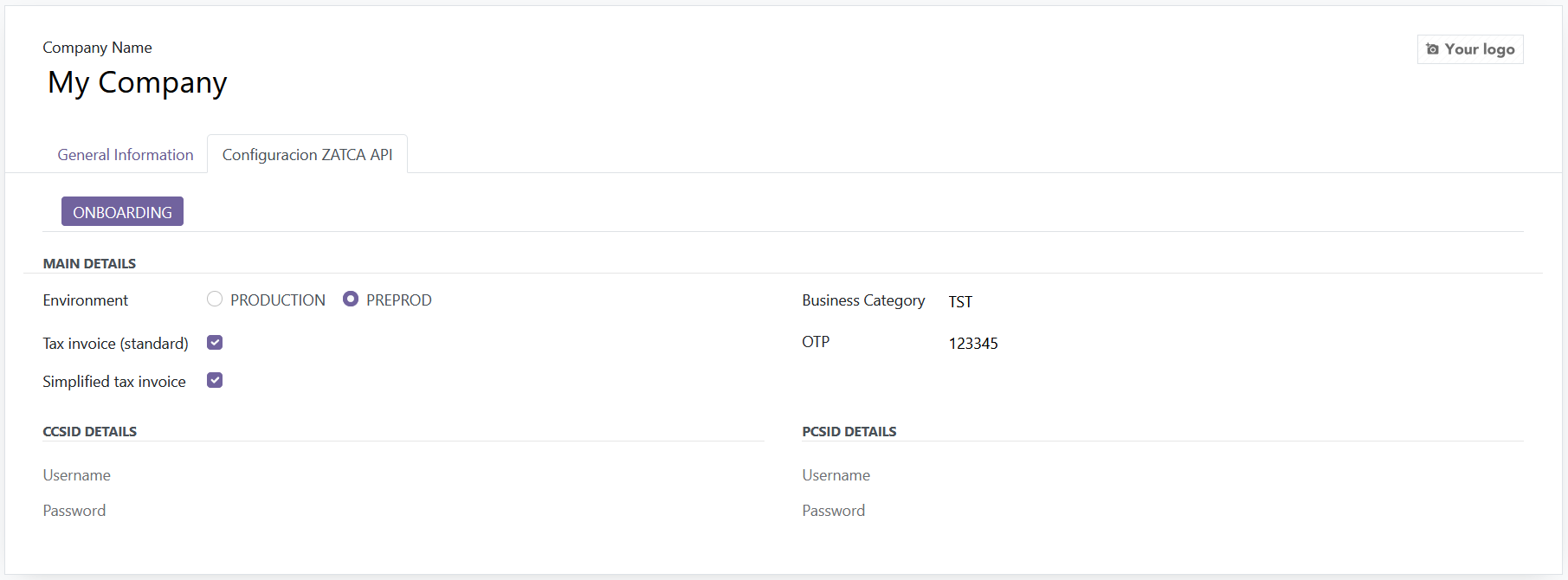Switch to the General Information tab
Screen dimensions: 1568x580
pos(126,155)
